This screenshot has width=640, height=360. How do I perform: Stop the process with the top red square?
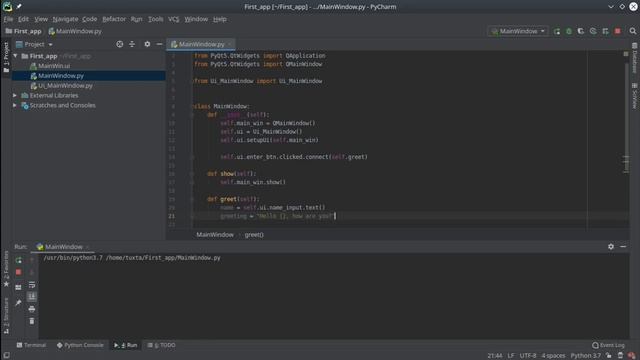(618, 31)
